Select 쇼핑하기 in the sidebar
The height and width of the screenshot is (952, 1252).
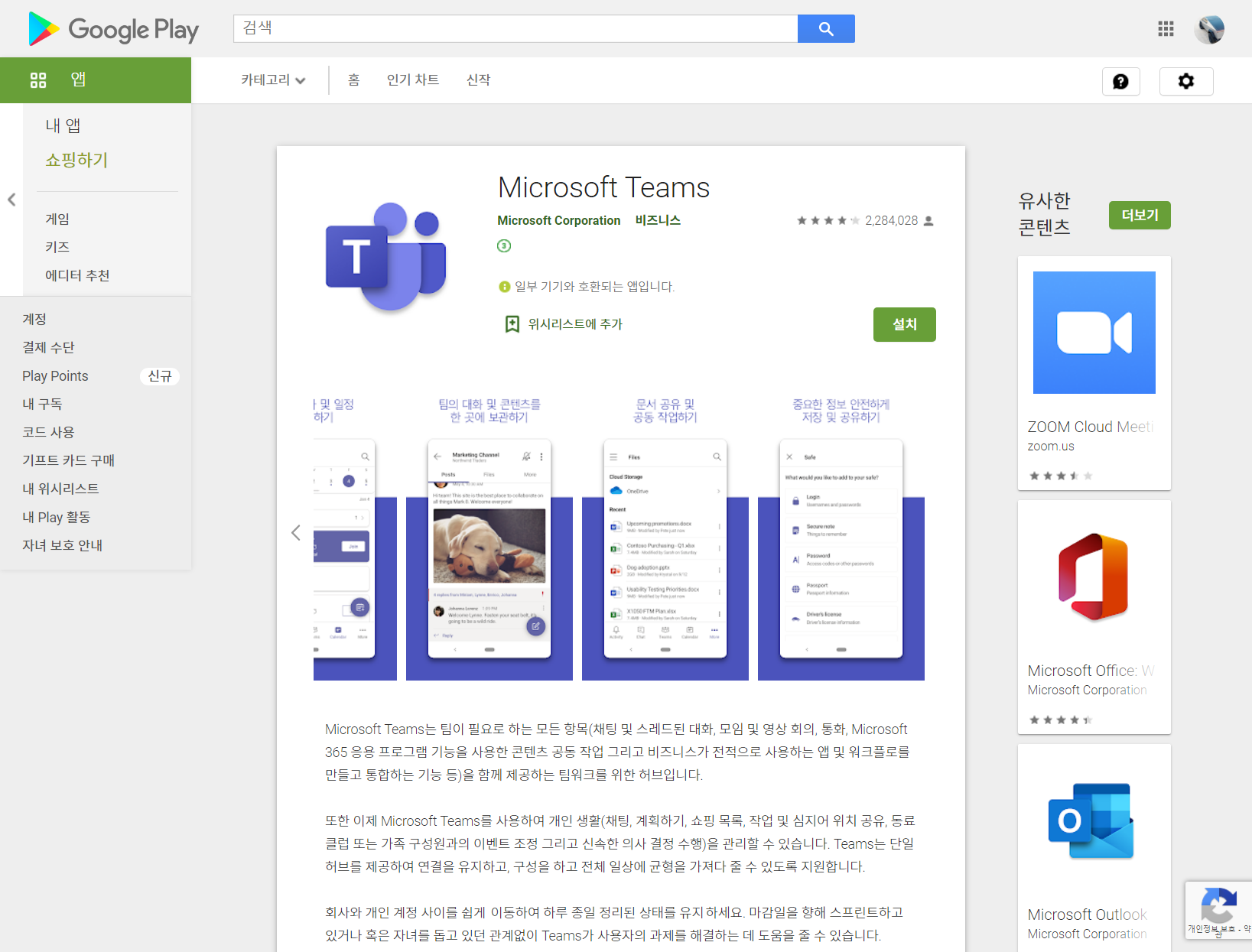(76, 160)
